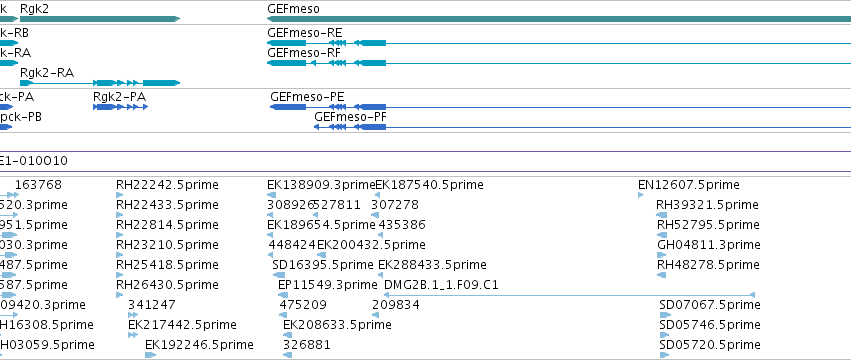Click the 435386 feature label
This screenshot has height=360, width=851.
(402, 225)
